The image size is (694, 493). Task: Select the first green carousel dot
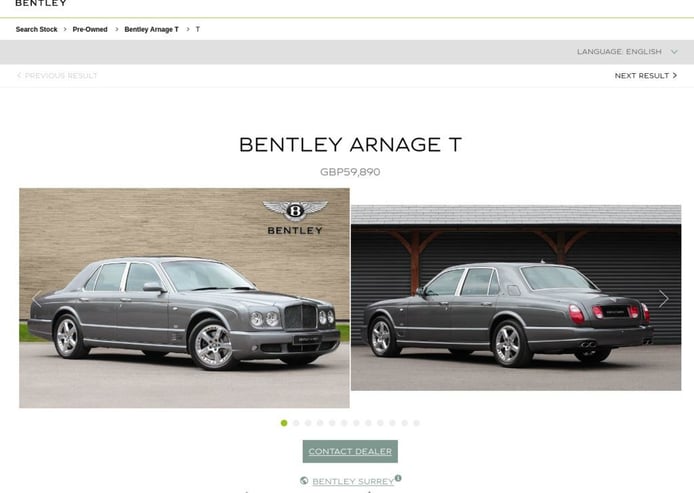click(284, 423)
